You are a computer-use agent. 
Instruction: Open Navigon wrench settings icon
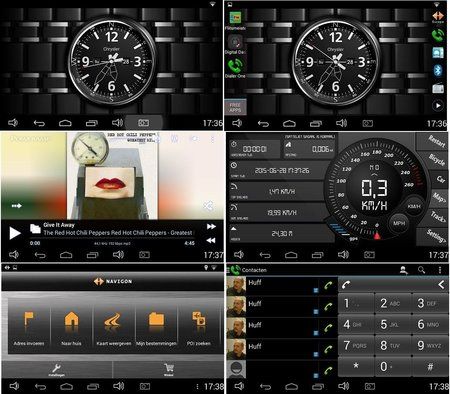[57, 369]
